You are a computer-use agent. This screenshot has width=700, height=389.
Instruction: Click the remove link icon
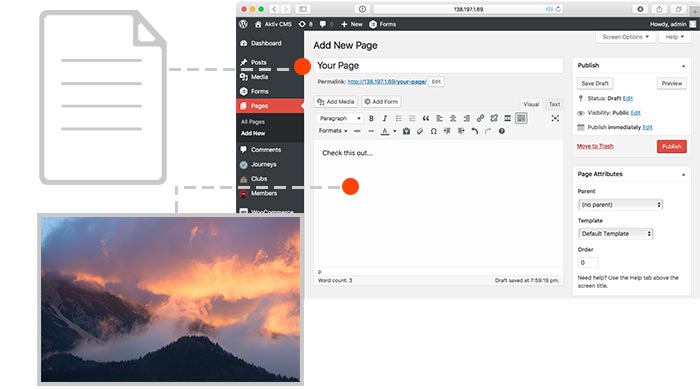(x=494, y=118)
